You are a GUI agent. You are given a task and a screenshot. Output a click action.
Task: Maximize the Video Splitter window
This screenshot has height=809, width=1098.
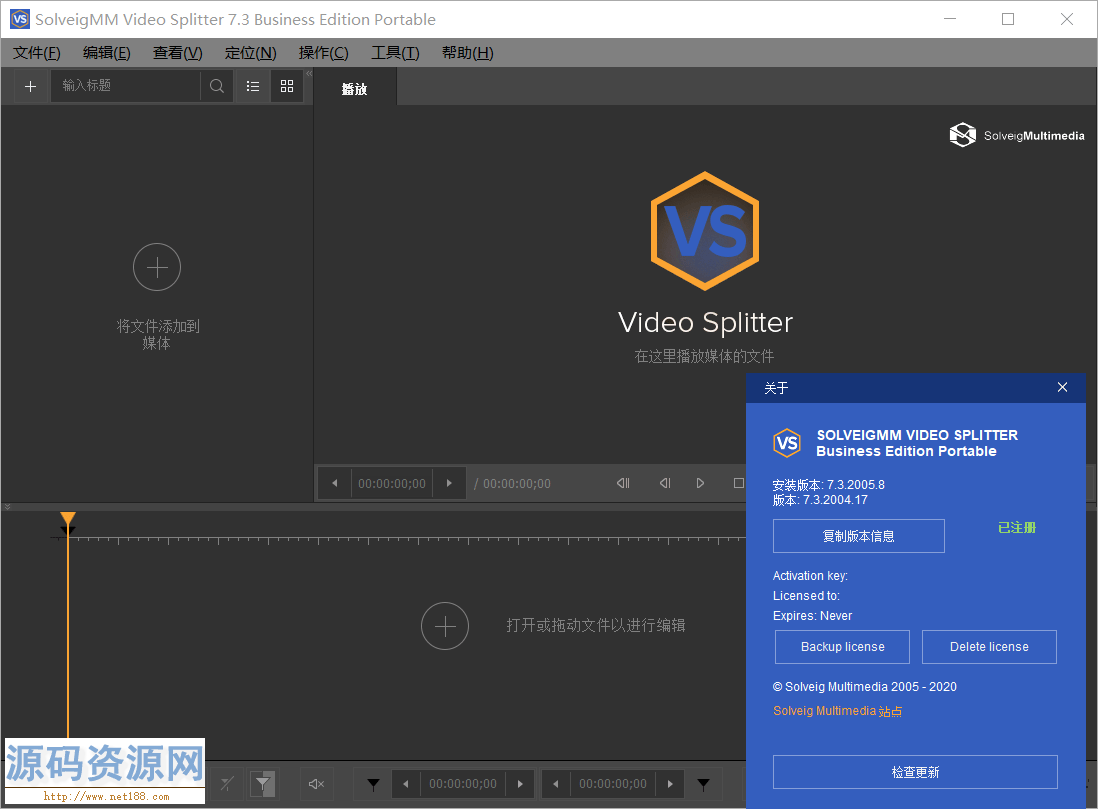[1008, 19]
